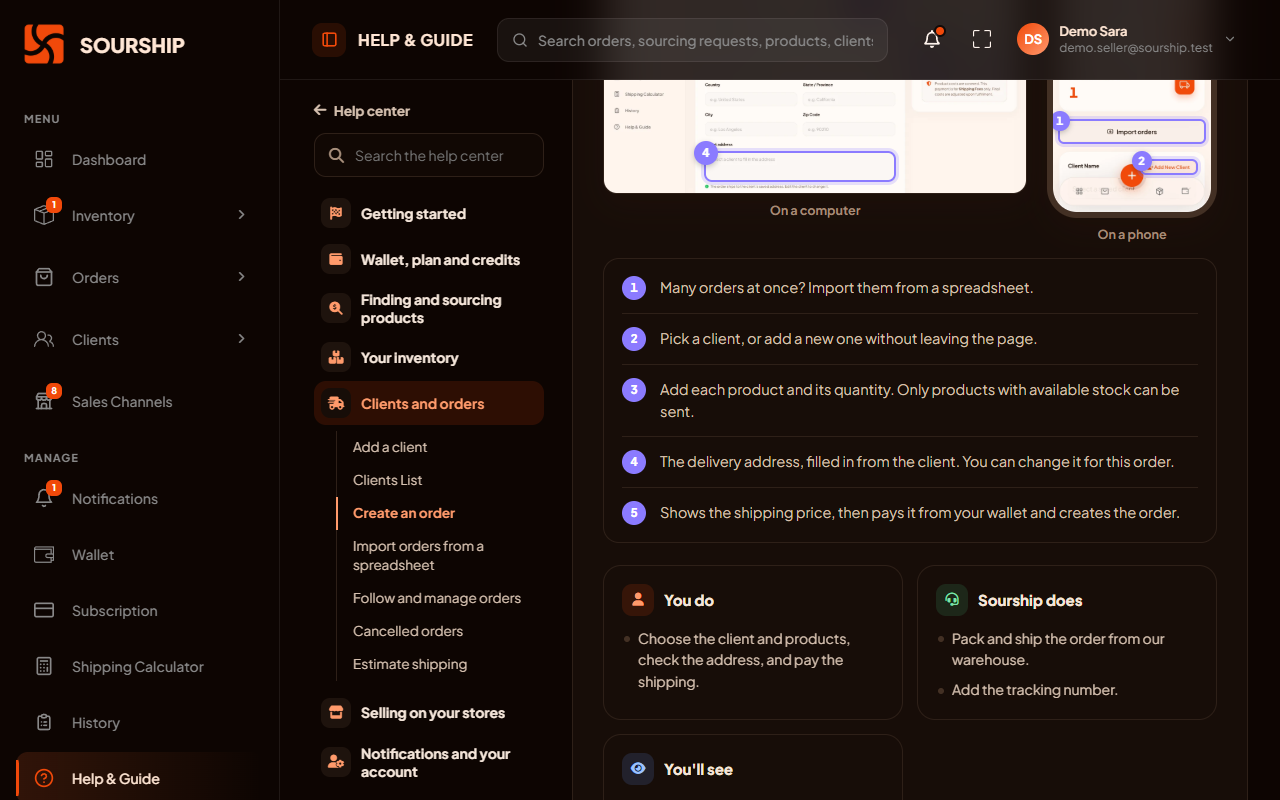Open the Estimate shipping article
Viewport: 1280px width, 800px height.
410,664
